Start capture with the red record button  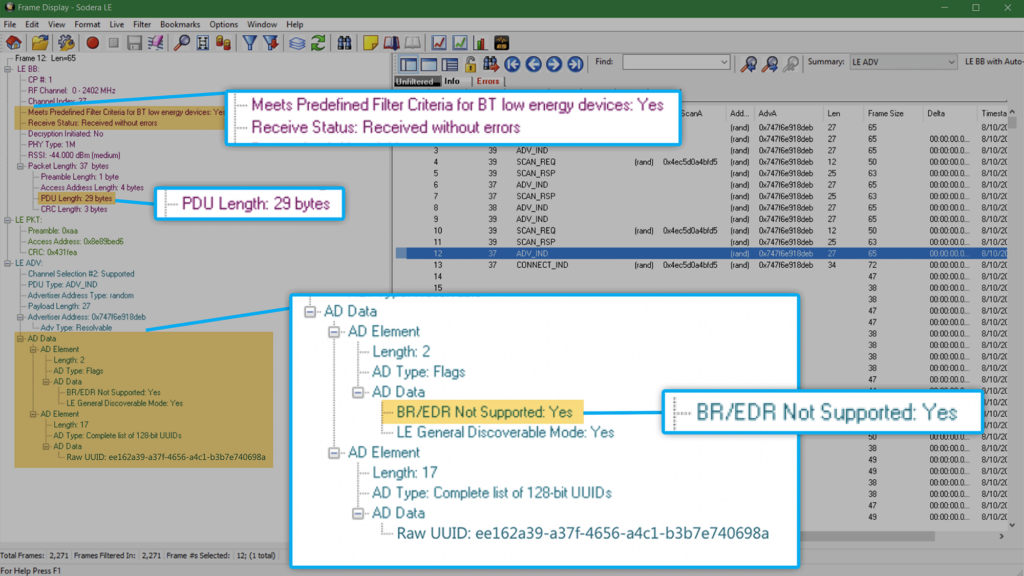click(93, 43)
